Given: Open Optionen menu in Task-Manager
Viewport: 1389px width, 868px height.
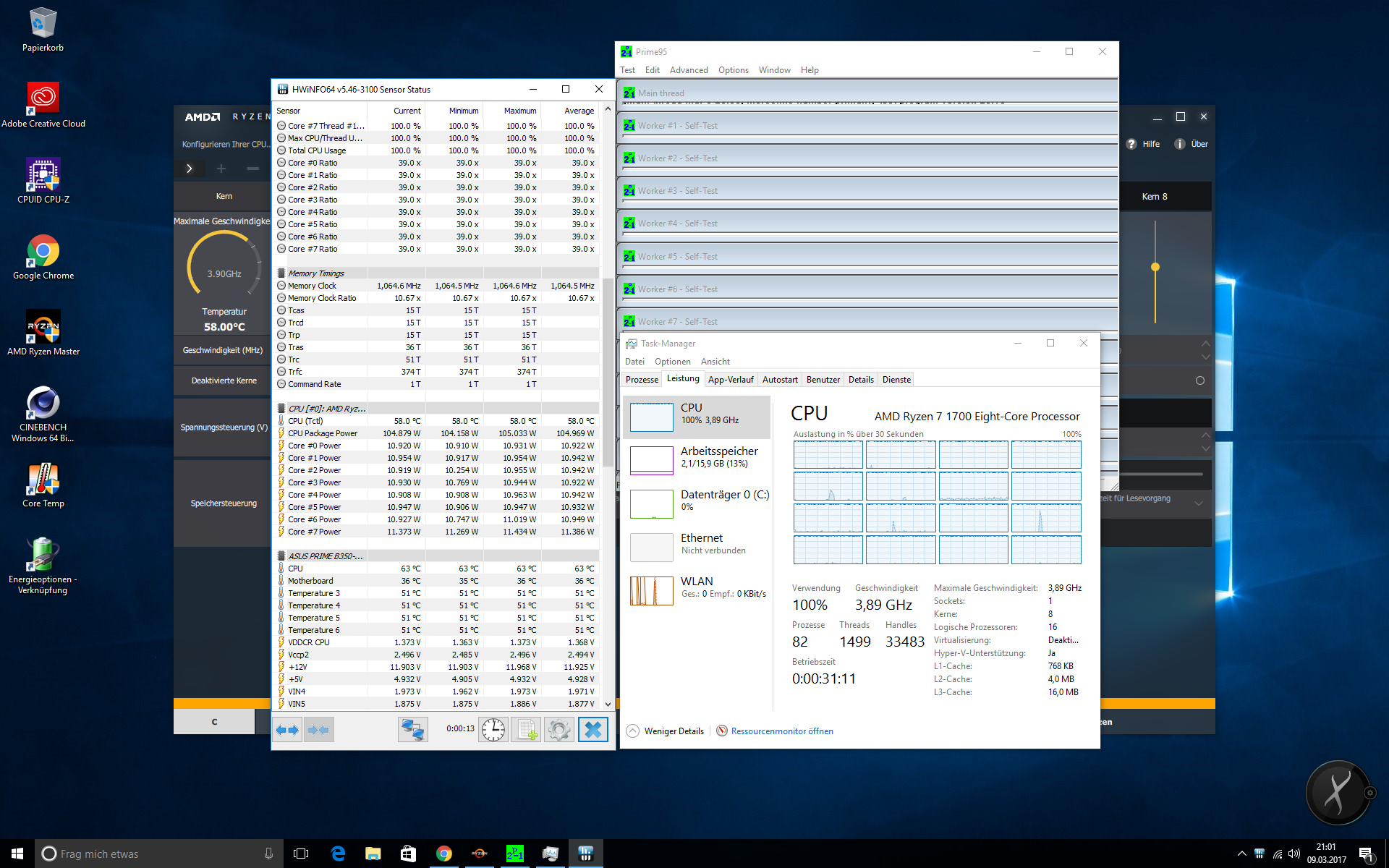Looking at the screenshot, I should tap(672, 362).
